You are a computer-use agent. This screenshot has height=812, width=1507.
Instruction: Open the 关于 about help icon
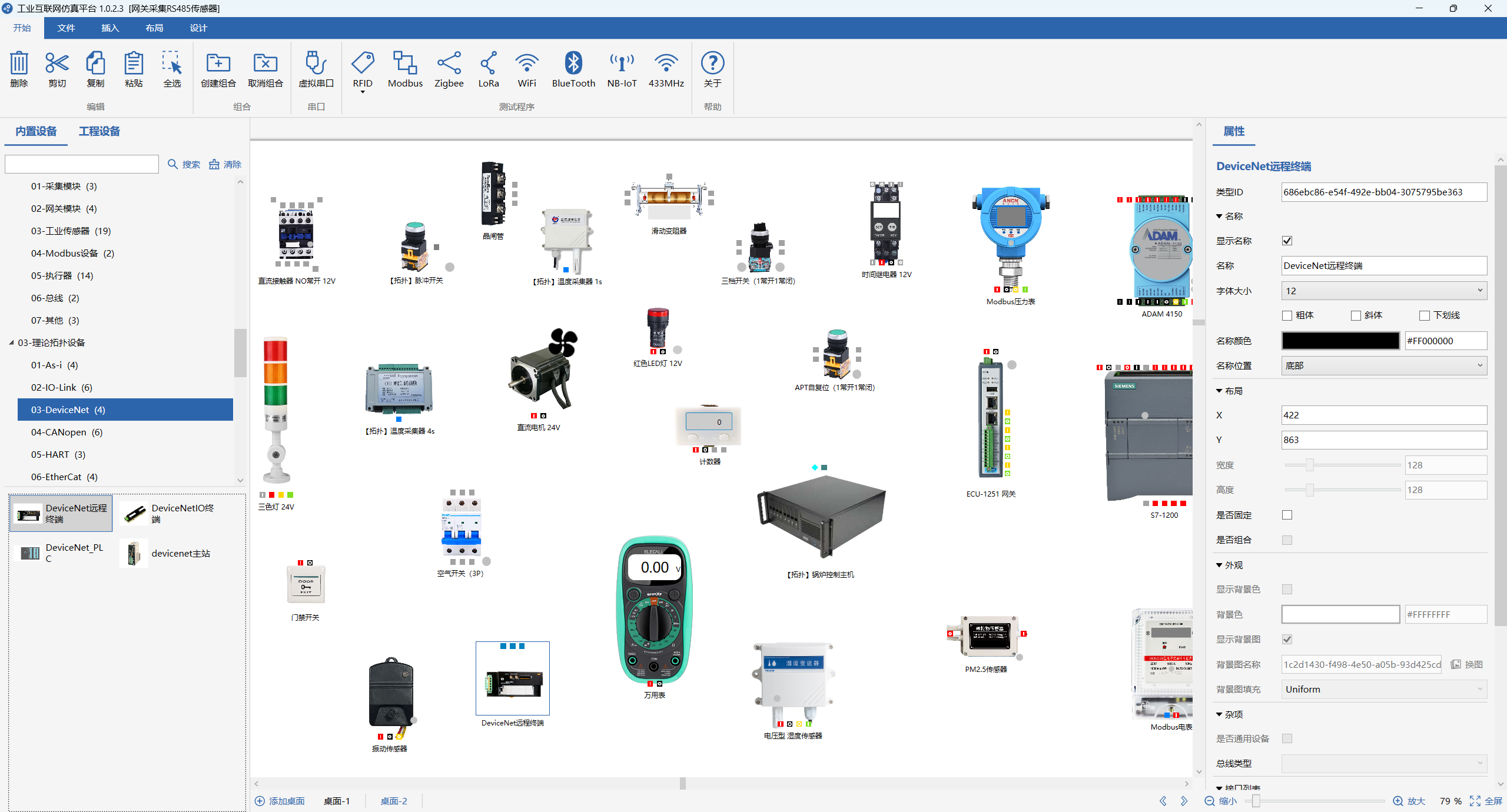712,63
